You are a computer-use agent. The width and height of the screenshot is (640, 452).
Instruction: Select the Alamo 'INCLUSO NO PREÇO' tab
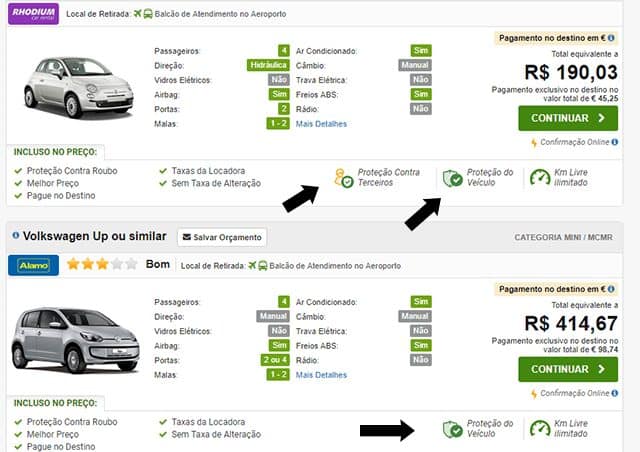click(56, 403)
